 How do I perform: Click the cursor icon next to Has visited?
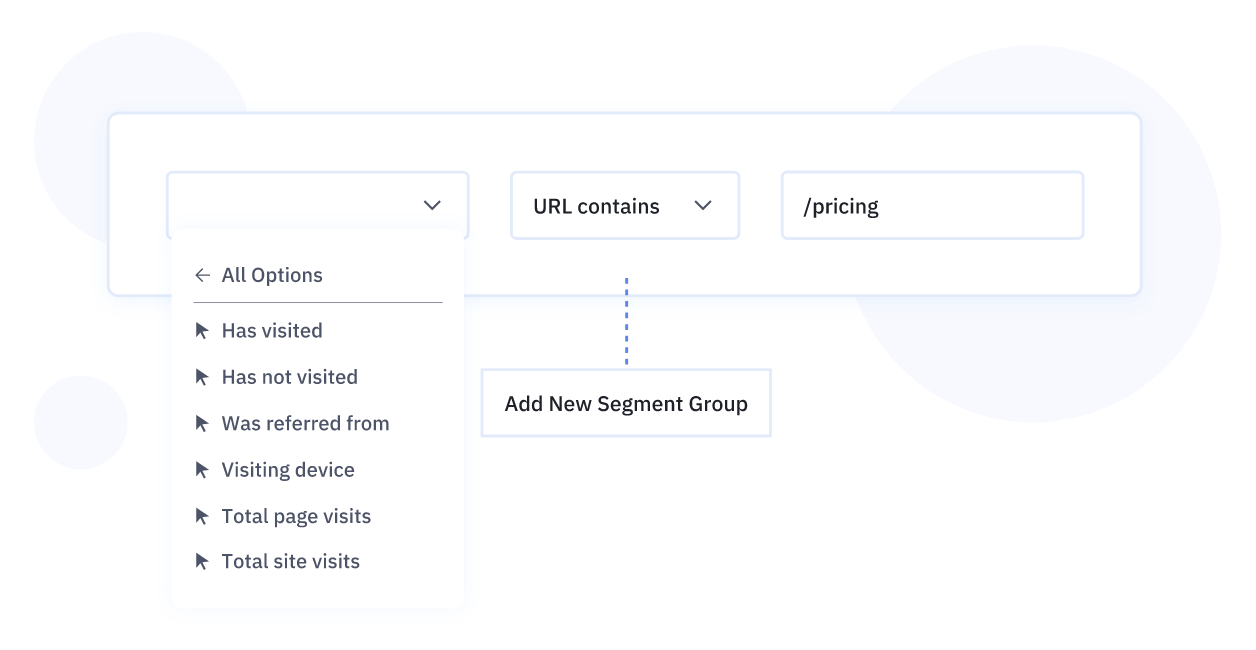pos(202,331)
